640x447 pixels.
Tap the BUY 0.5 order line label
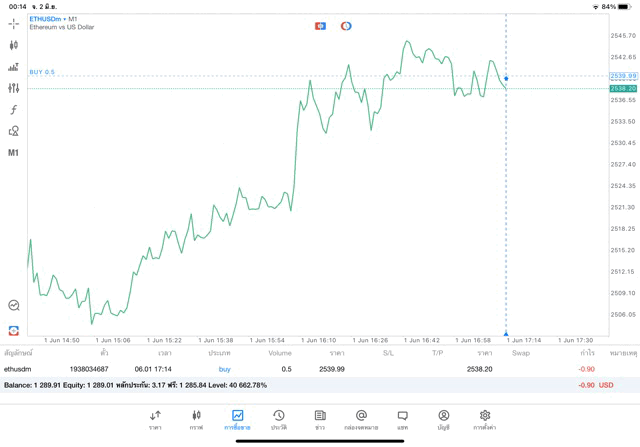[42, 72]
